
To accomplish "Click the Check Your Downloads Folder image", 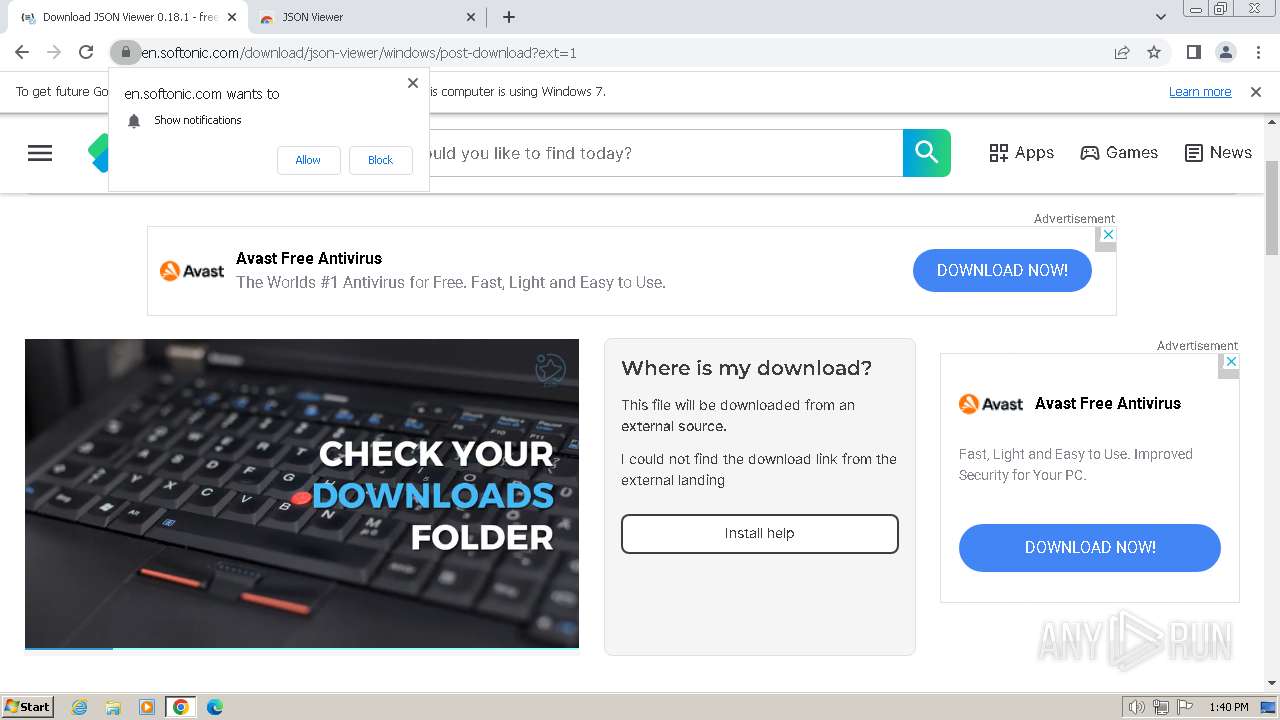I will 302,494.
